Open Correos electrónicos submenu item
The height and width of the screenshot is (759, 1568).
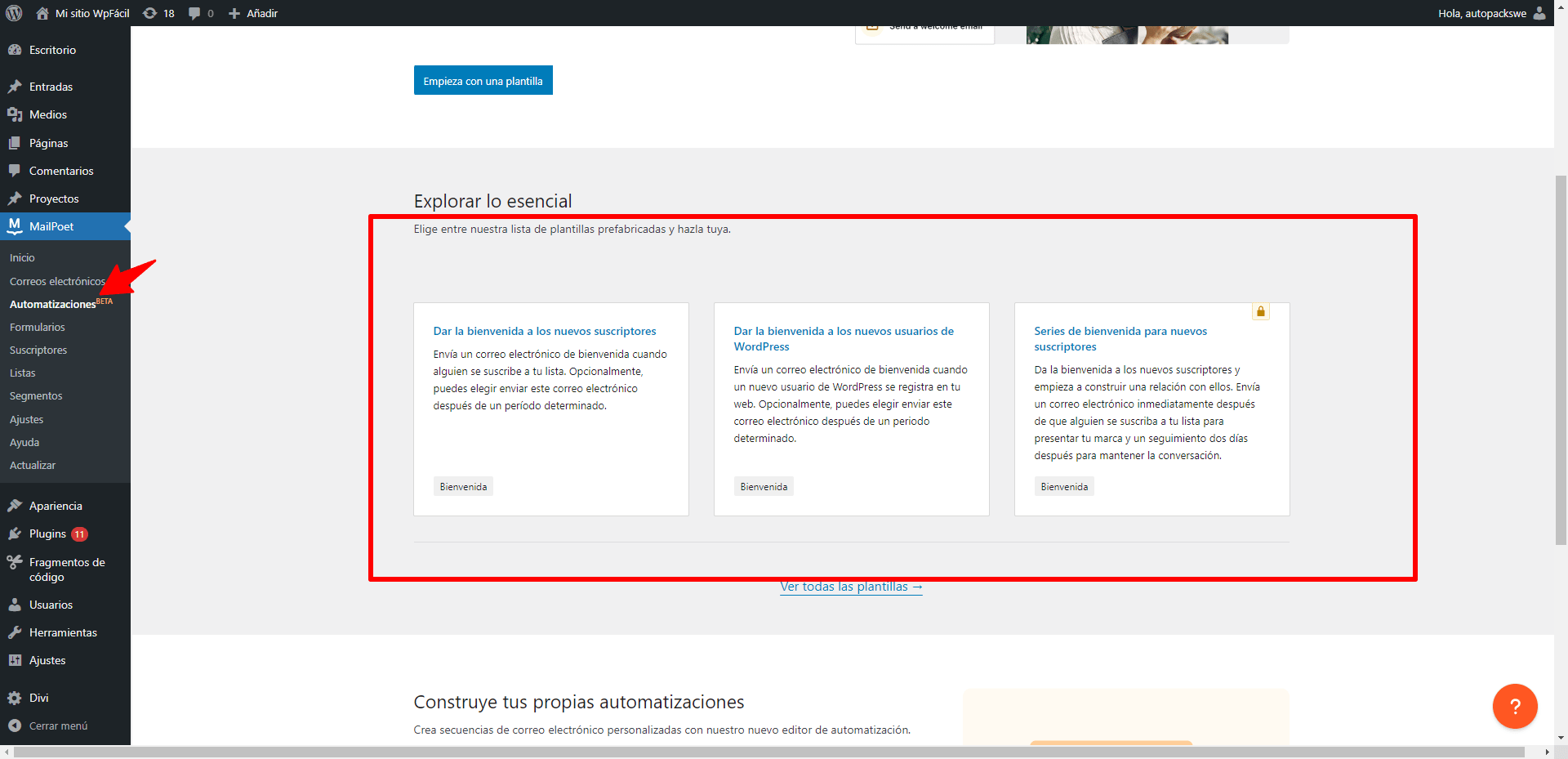57,281
